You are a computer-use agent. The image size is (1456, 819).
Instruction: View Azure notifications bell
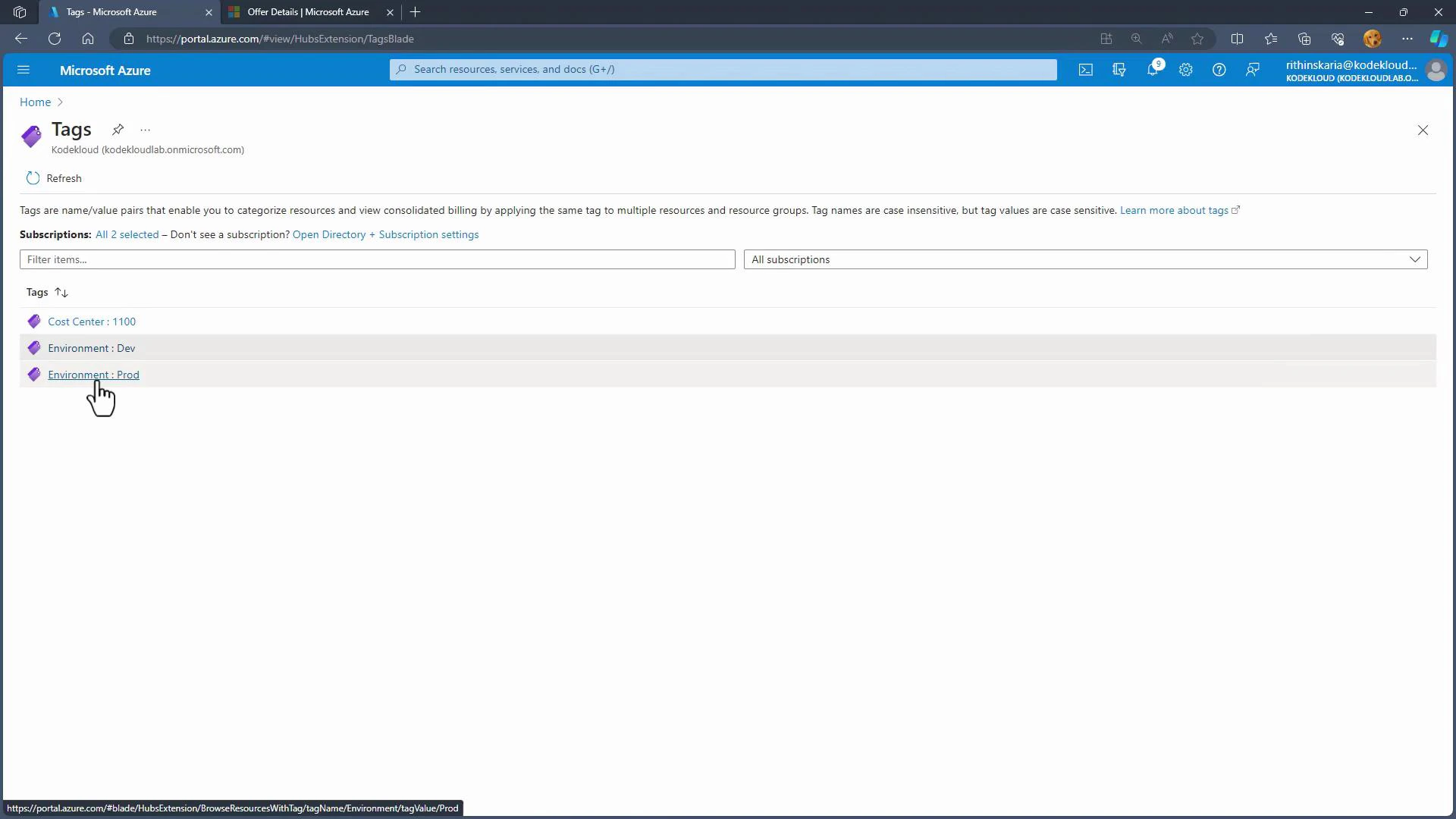pos(1152,70)
